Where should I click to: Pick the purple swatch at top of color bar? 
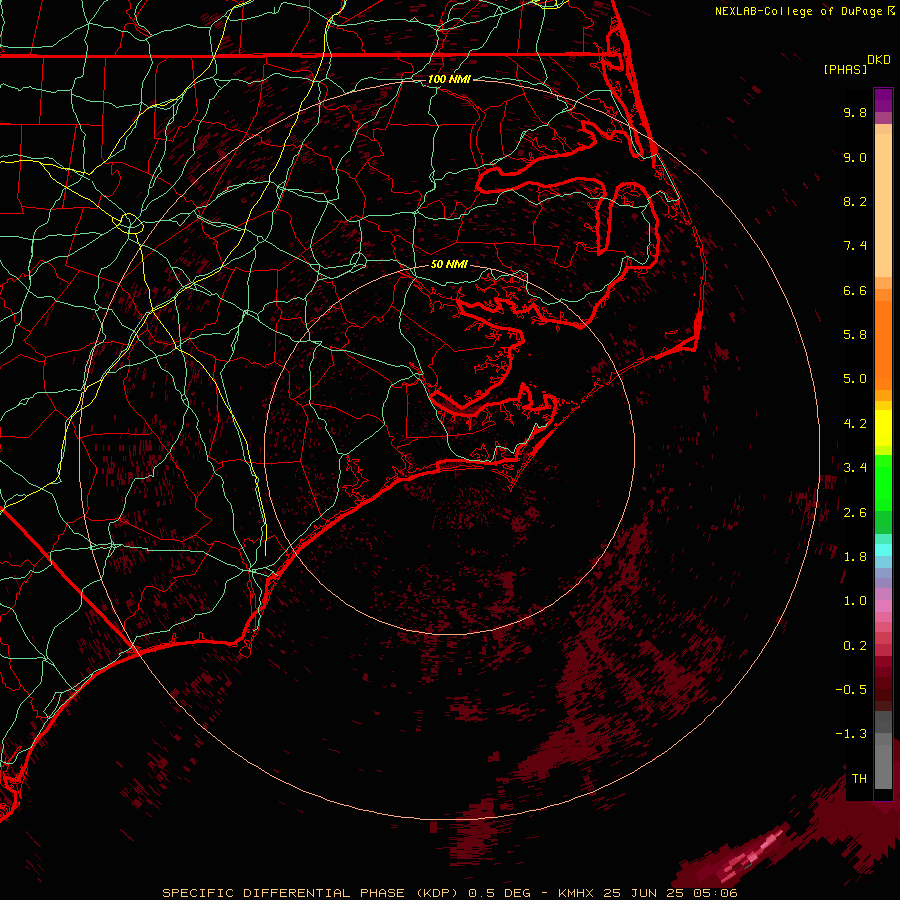[883, 100]
